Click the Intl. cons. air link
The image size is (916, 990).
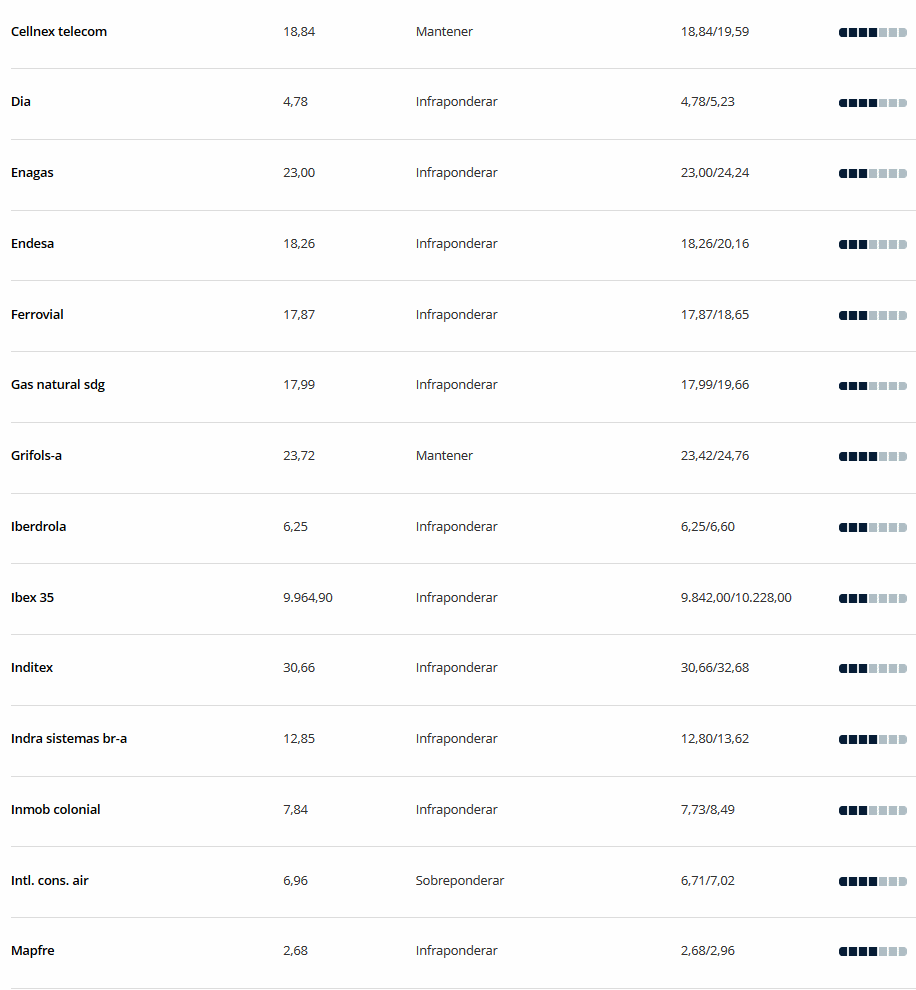(x=50, y=880)
